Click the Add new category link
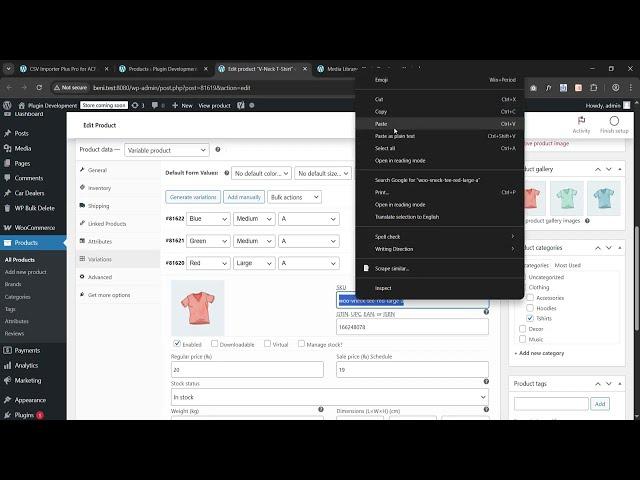The image size is (640, 480). point(539,353)
